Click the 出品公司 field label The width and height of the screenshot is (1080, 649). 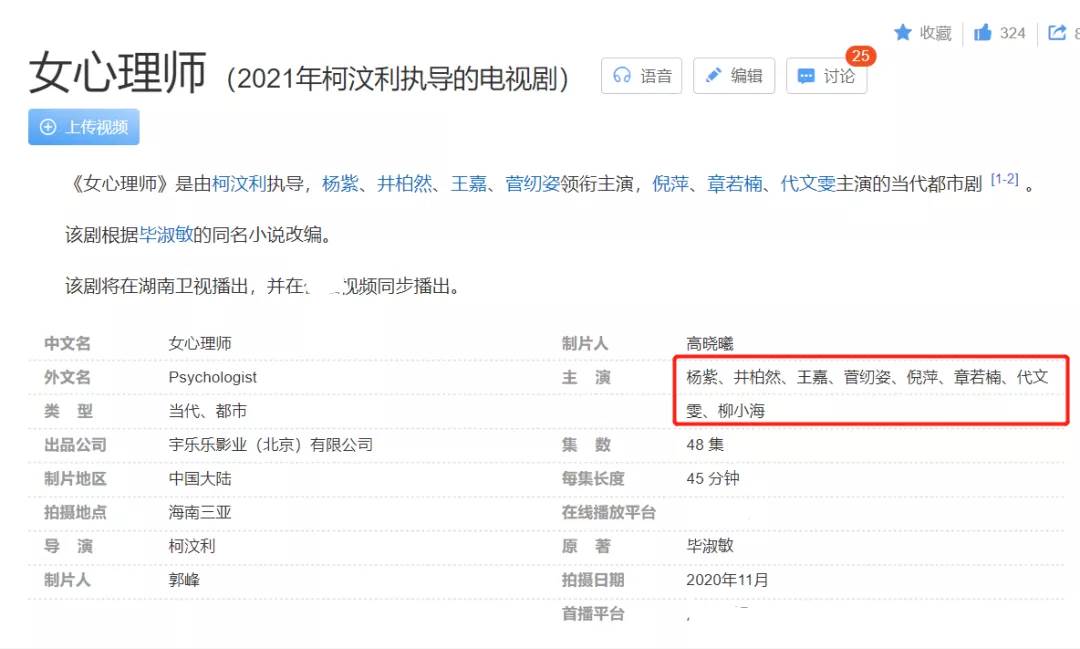[75, 444]
